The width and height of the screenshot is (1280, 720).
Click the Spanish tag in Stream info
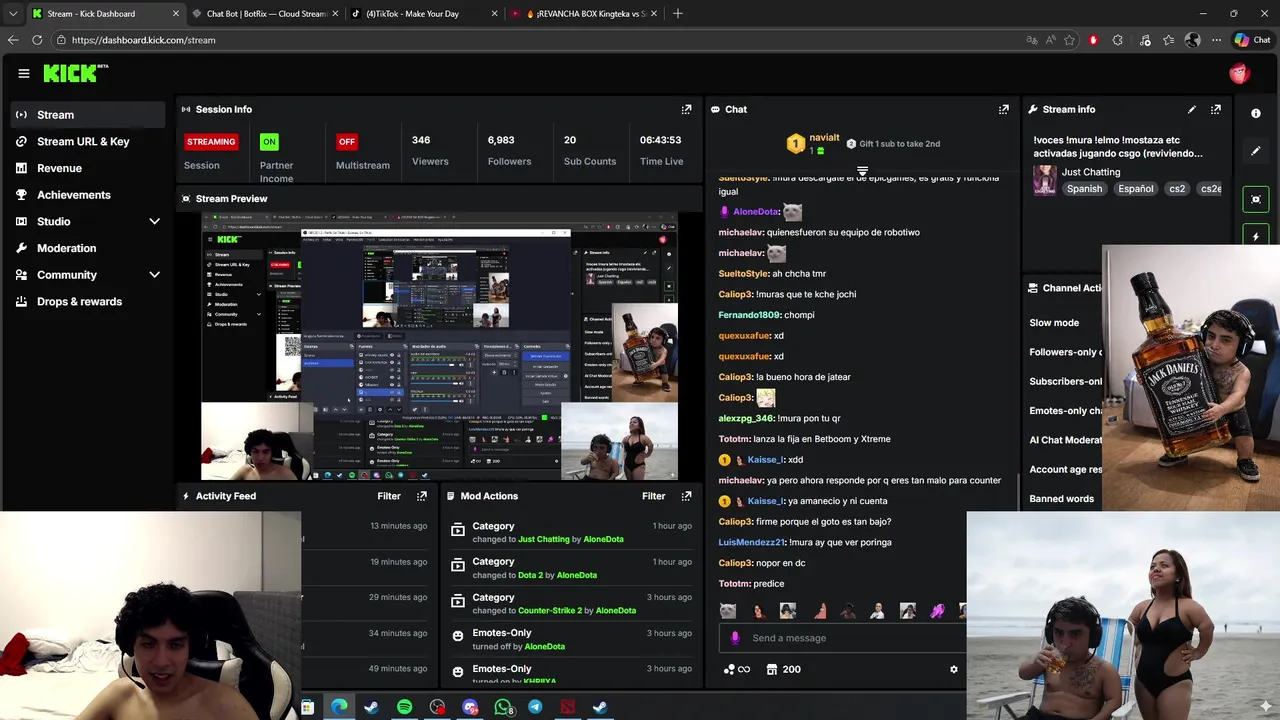click(x=1084, y=189)
